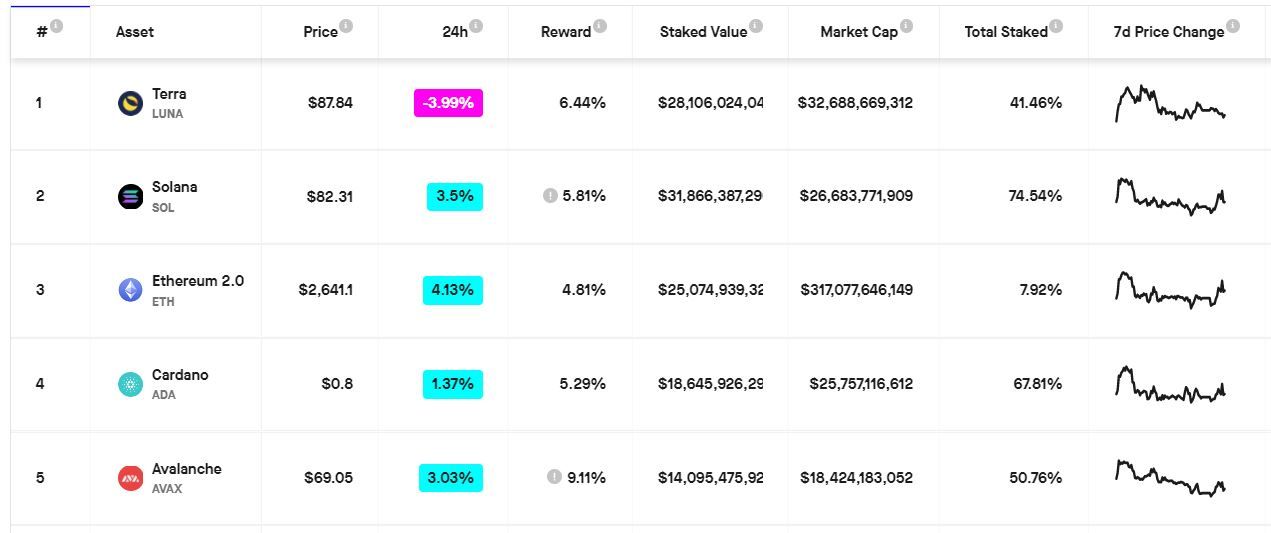Click the info icon beside Solana's reward
Screen dimensions: 1271x533
click(550, 196)
